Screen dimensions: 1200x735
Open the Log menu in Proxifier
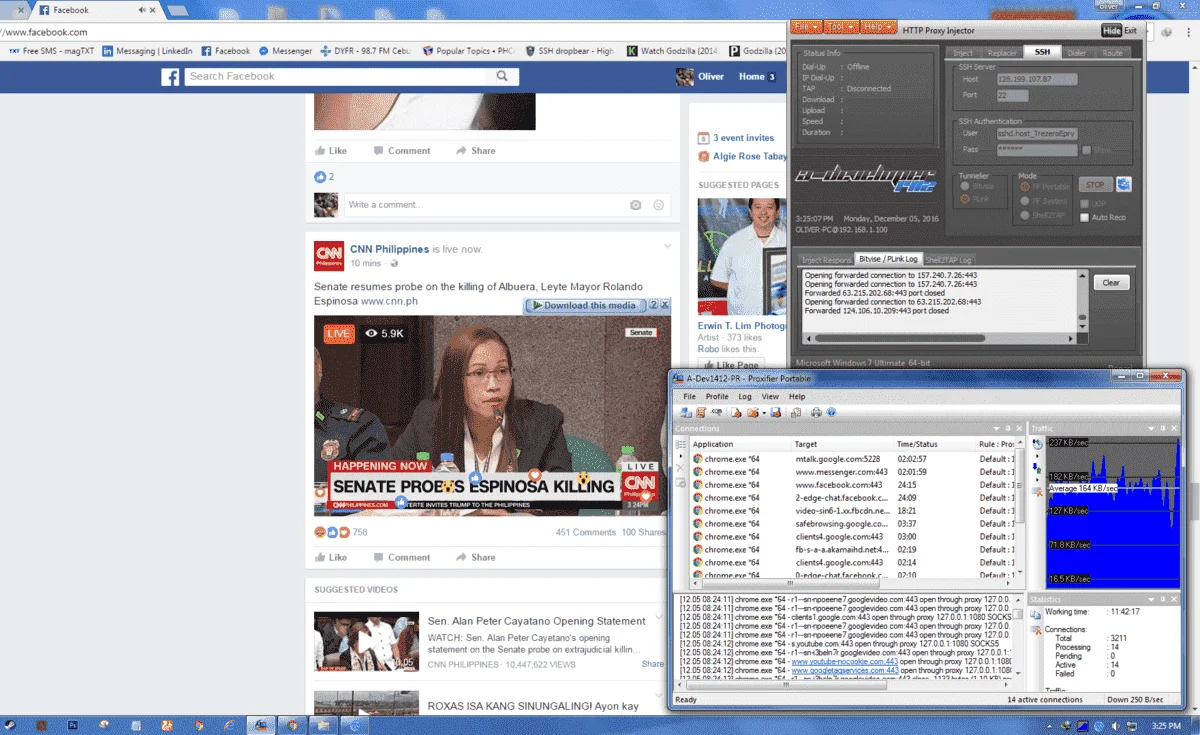point(745,397)
